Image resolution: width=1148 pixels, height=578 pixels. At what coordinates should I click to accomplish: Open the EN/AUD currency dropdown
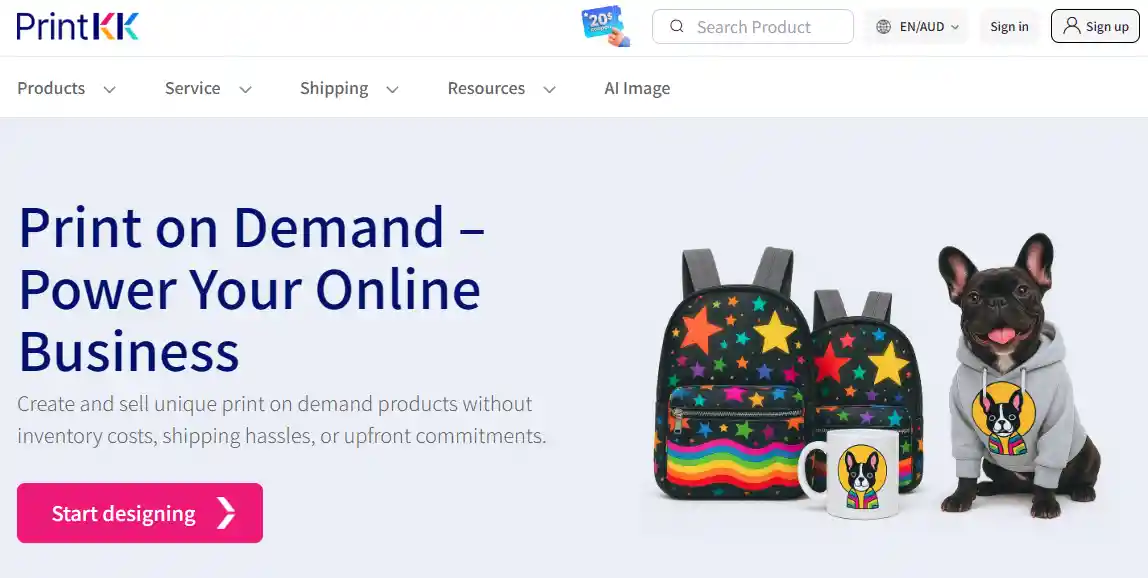pos(917,26)
